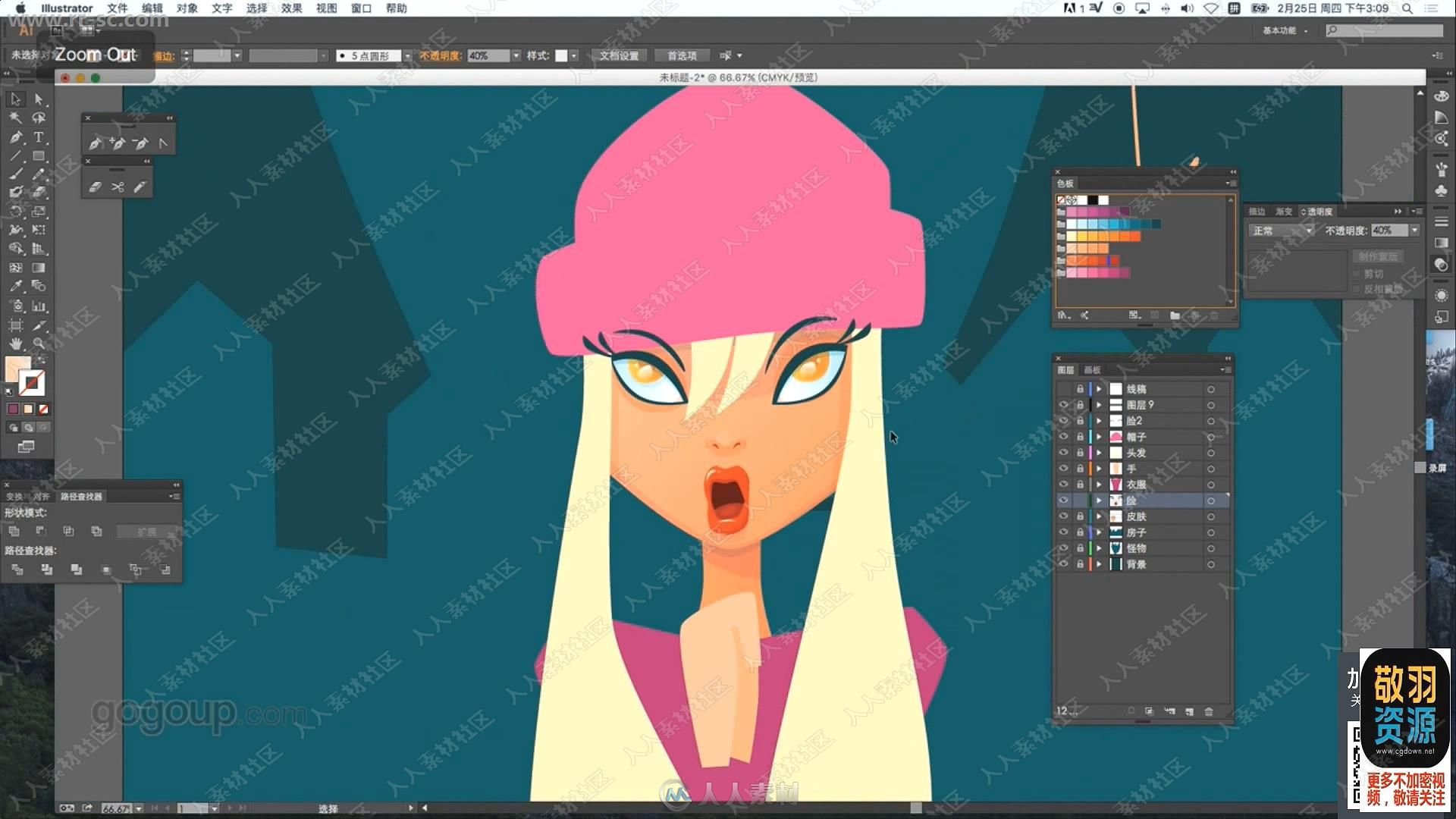
Task: Toggle visibility eye of layer 背景
Action: [x=1063, y=564]
